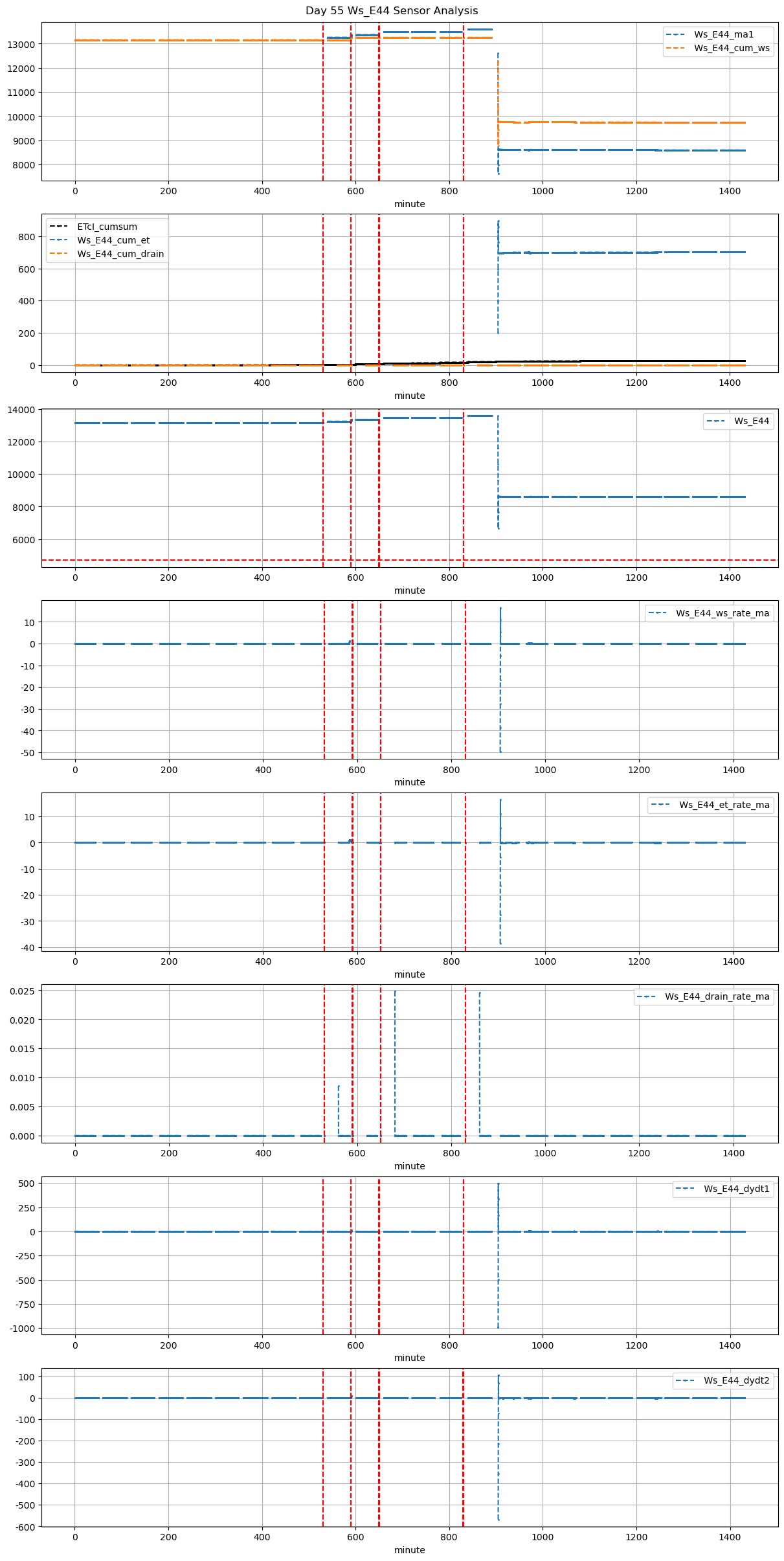Screen dimensions: 784x1561
Task: Click the Ws_E44_dydt1 legend label
Action: [x=736, y=1189]
